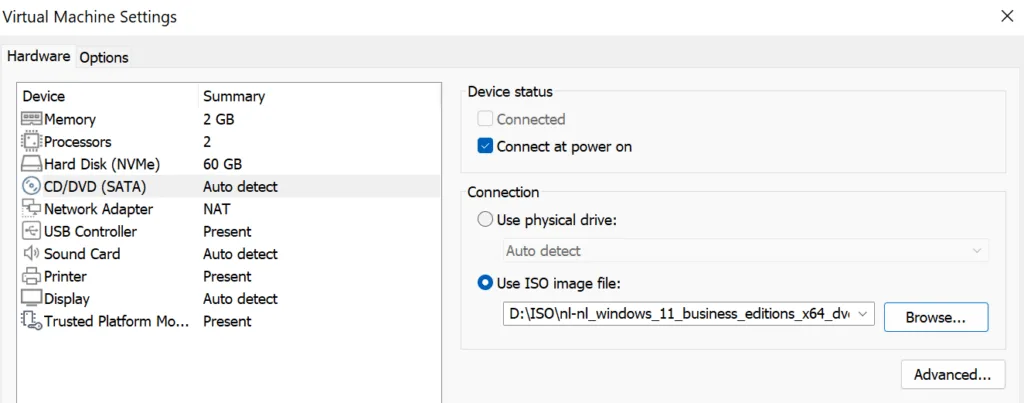Click the Network Adapter icon

(x=31, y=209)
